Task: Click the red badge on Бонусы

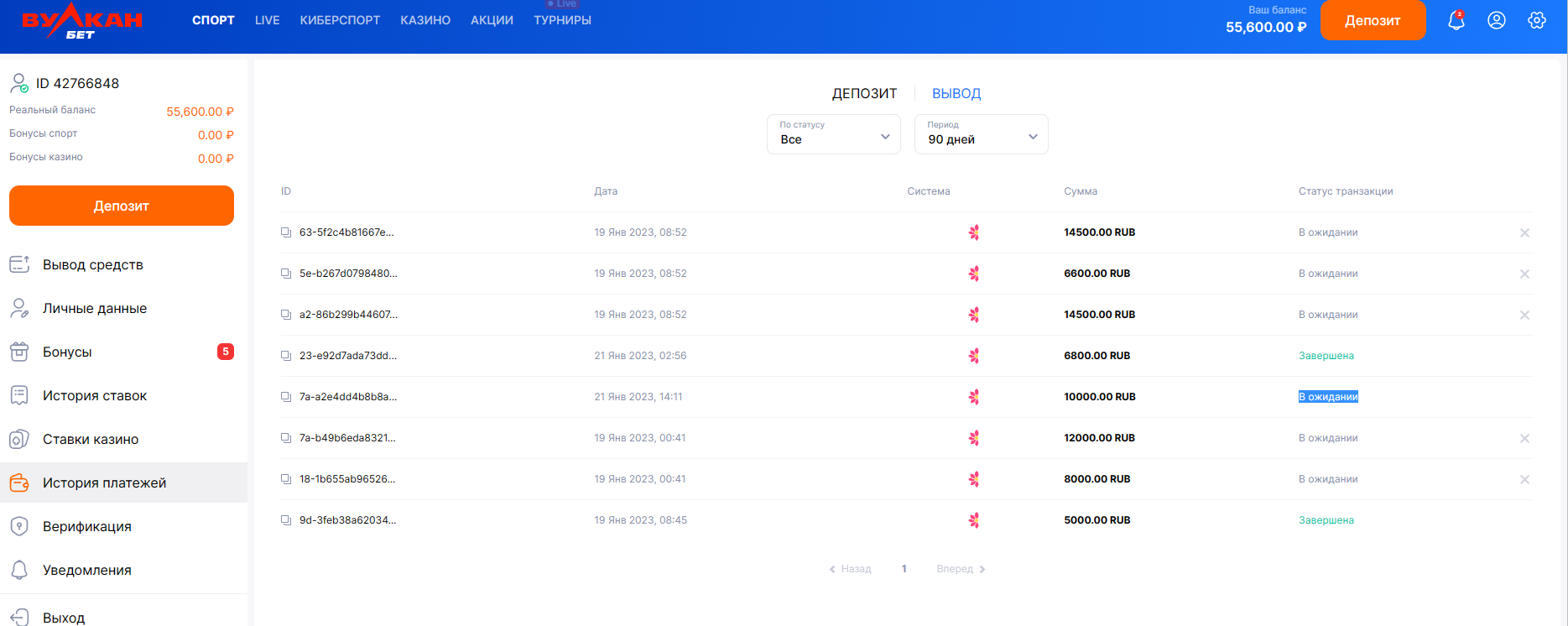Action: (x=226, y=352)
